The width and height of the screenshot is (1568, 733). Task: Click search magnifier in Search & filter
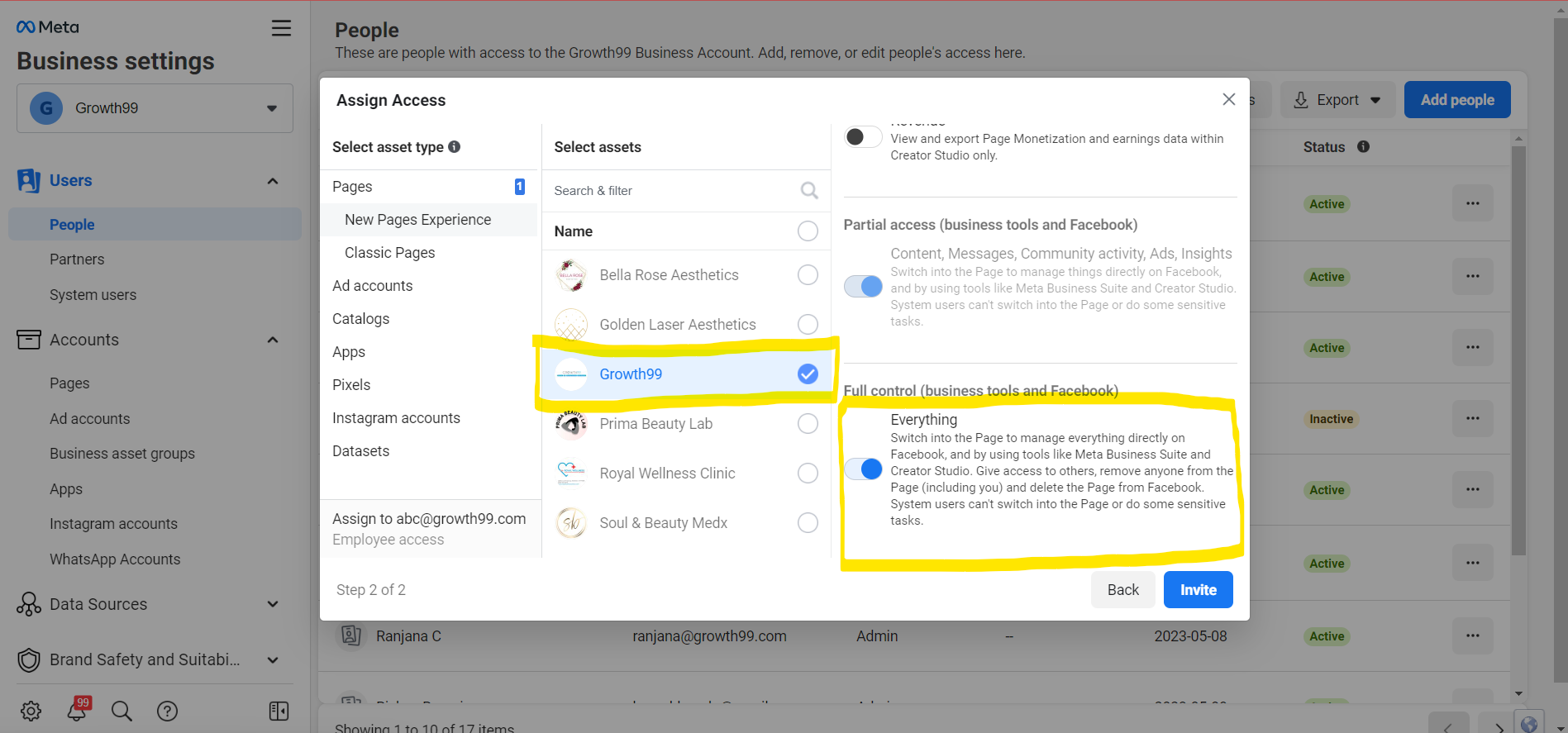point(809,191)
